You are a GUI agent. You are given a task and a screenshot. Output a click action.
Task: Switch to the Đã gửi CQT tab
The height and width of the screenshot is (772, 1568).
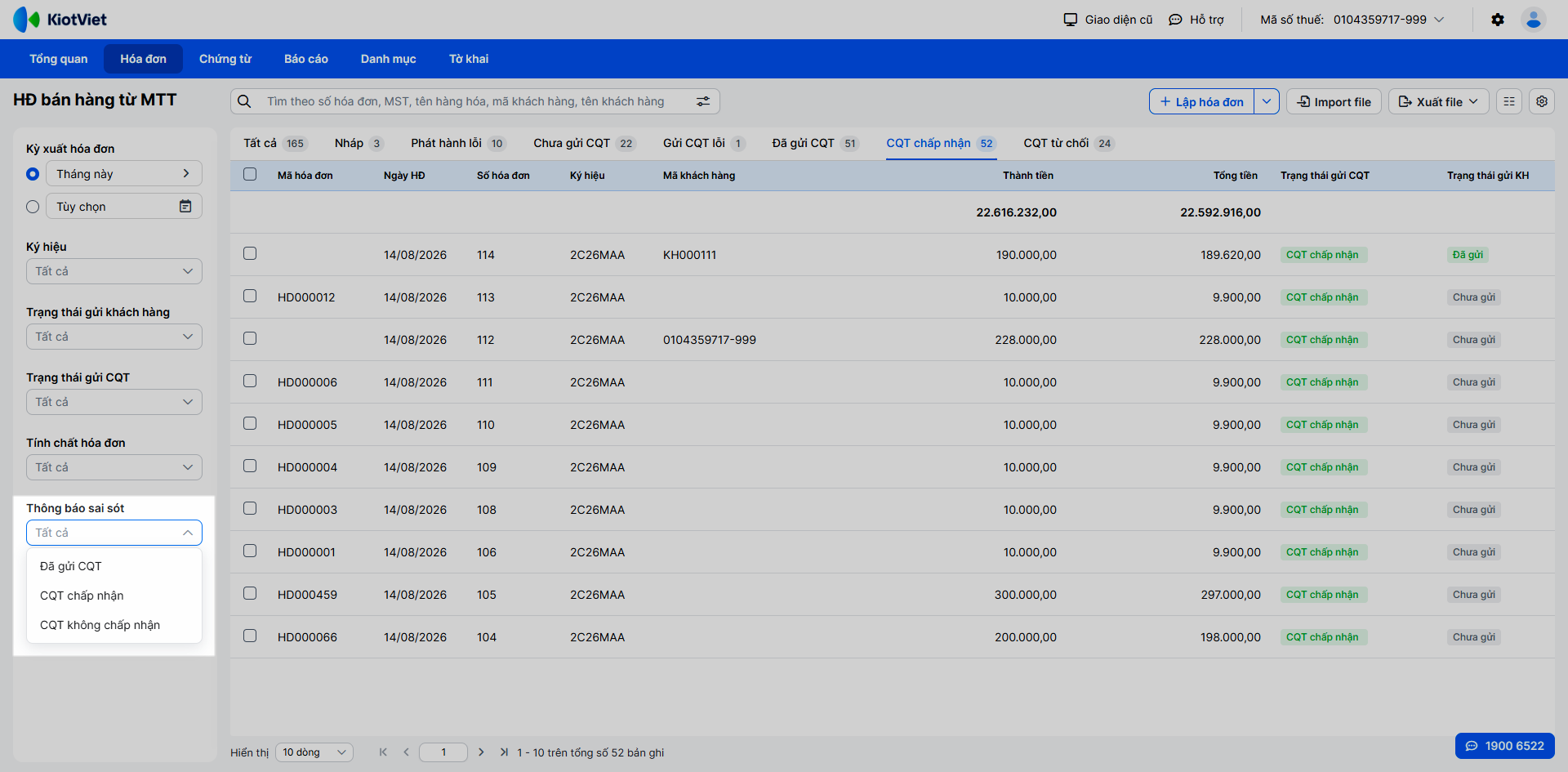coord(816,143)
